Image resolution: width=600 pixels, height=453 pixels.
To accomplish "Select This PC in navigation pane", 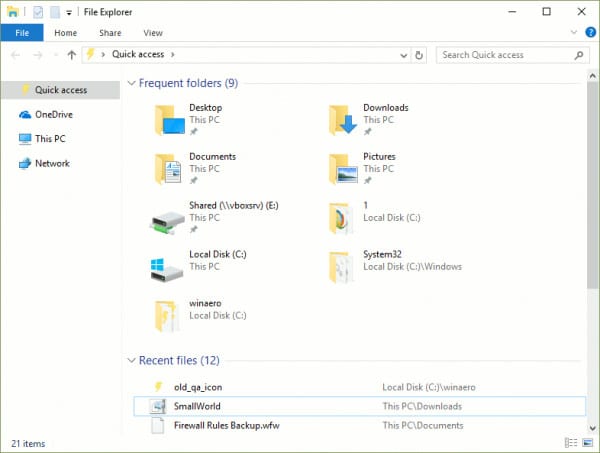I will pos(50,139).
